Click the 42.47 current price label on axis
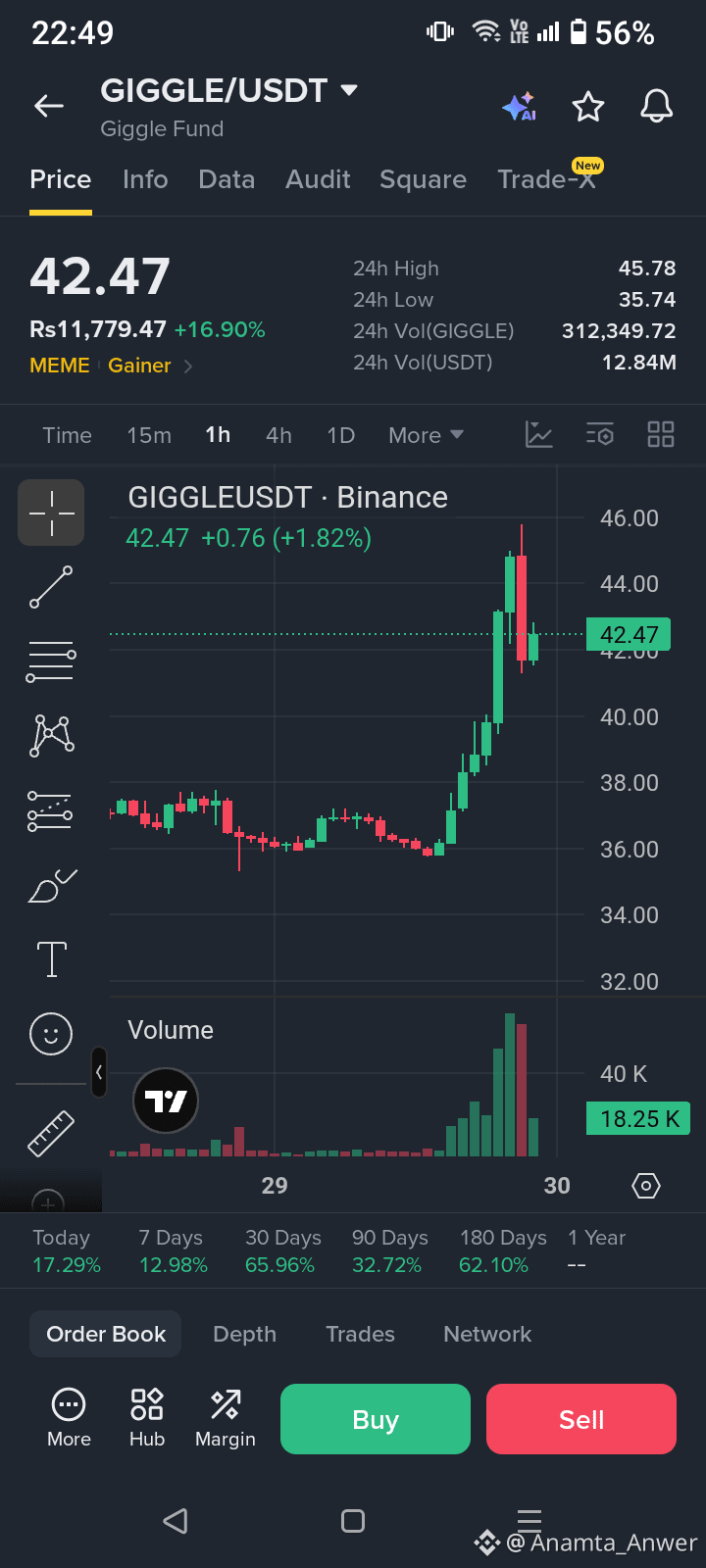This screenshot has width=706, height=1568. coord(629,634)
